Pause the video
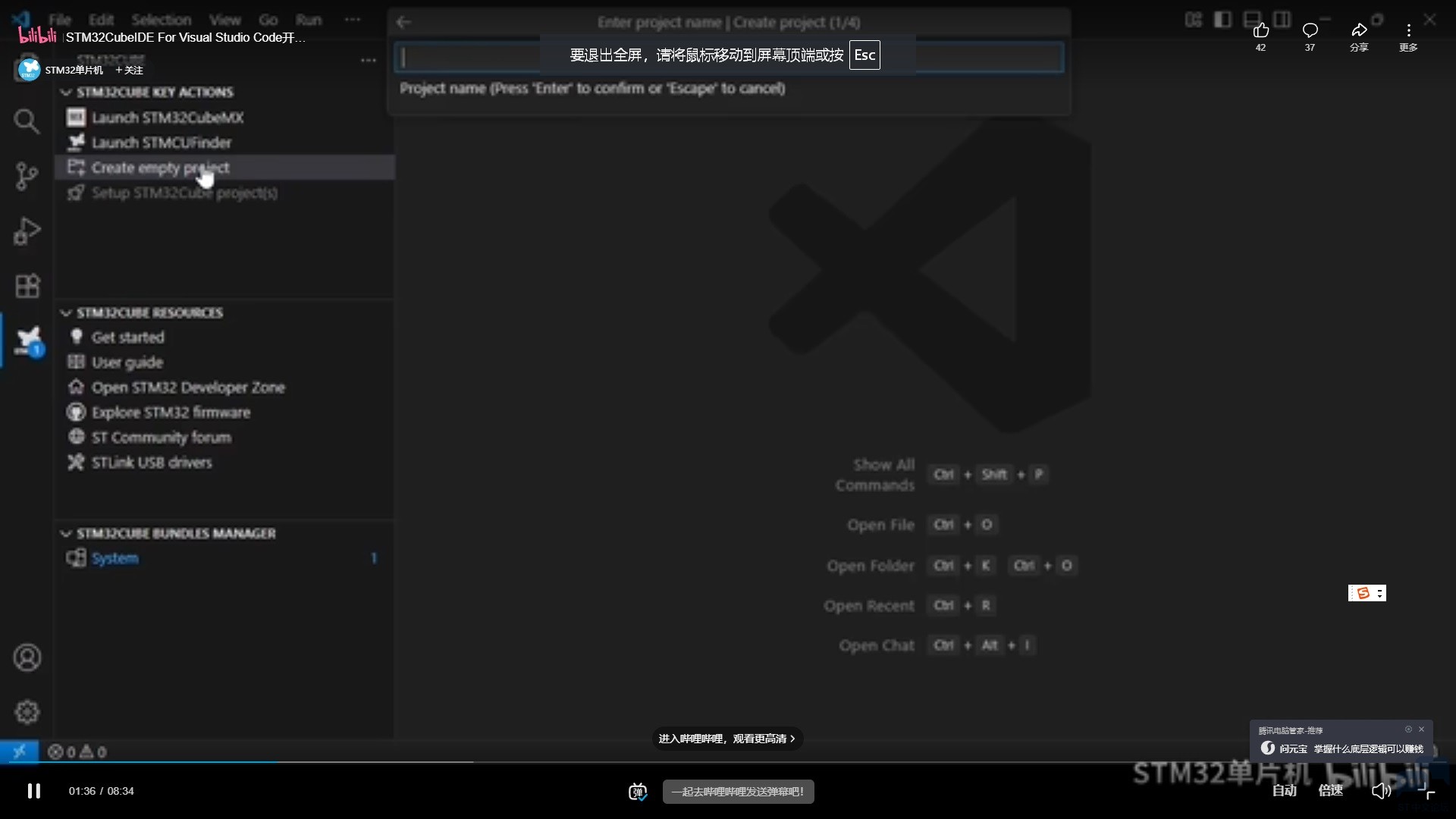The height and width of the screenshot is (819, 1456). tap(34, 791)
